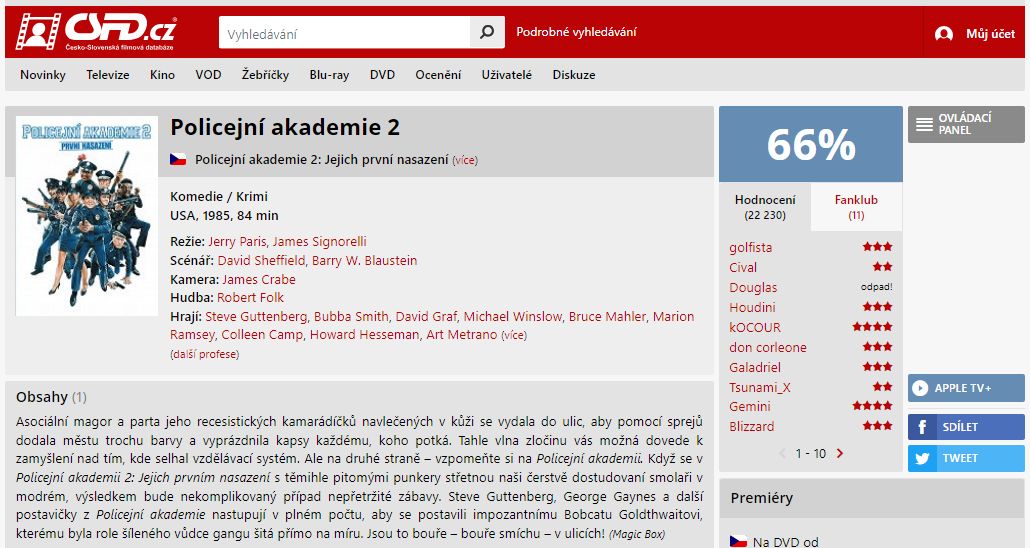Open the Televize menu
This screenshot has width=1030, height=548.
click(x=108, y=75)
